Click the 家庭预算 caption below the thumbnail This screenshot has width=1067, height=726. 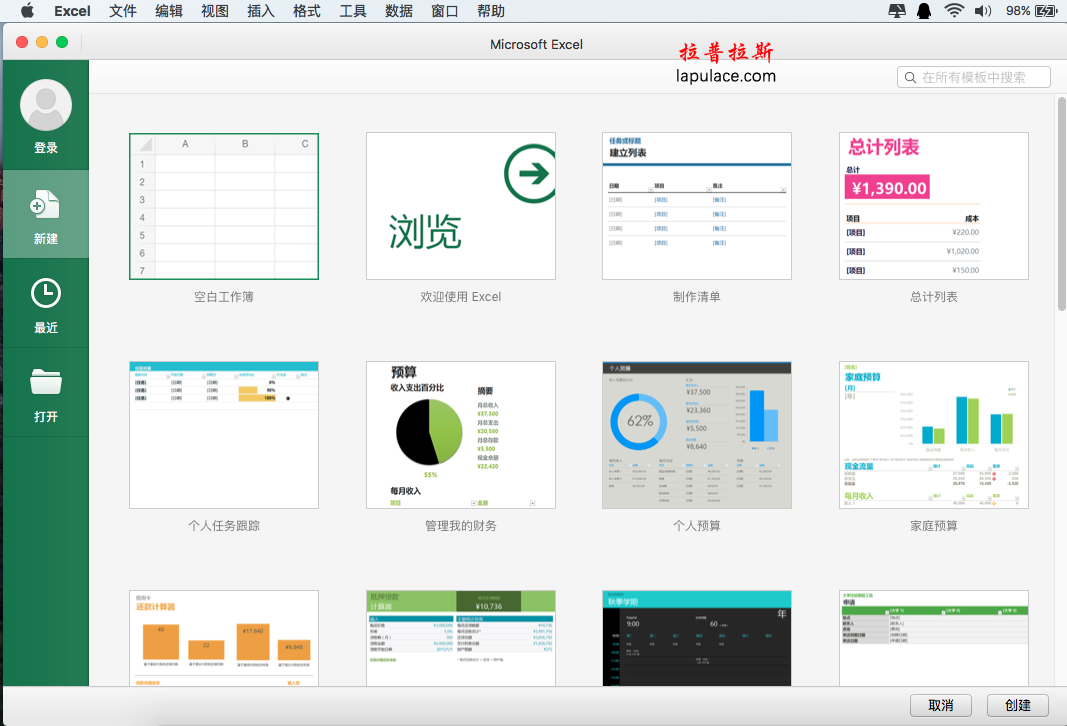click(x=934, y=525)
